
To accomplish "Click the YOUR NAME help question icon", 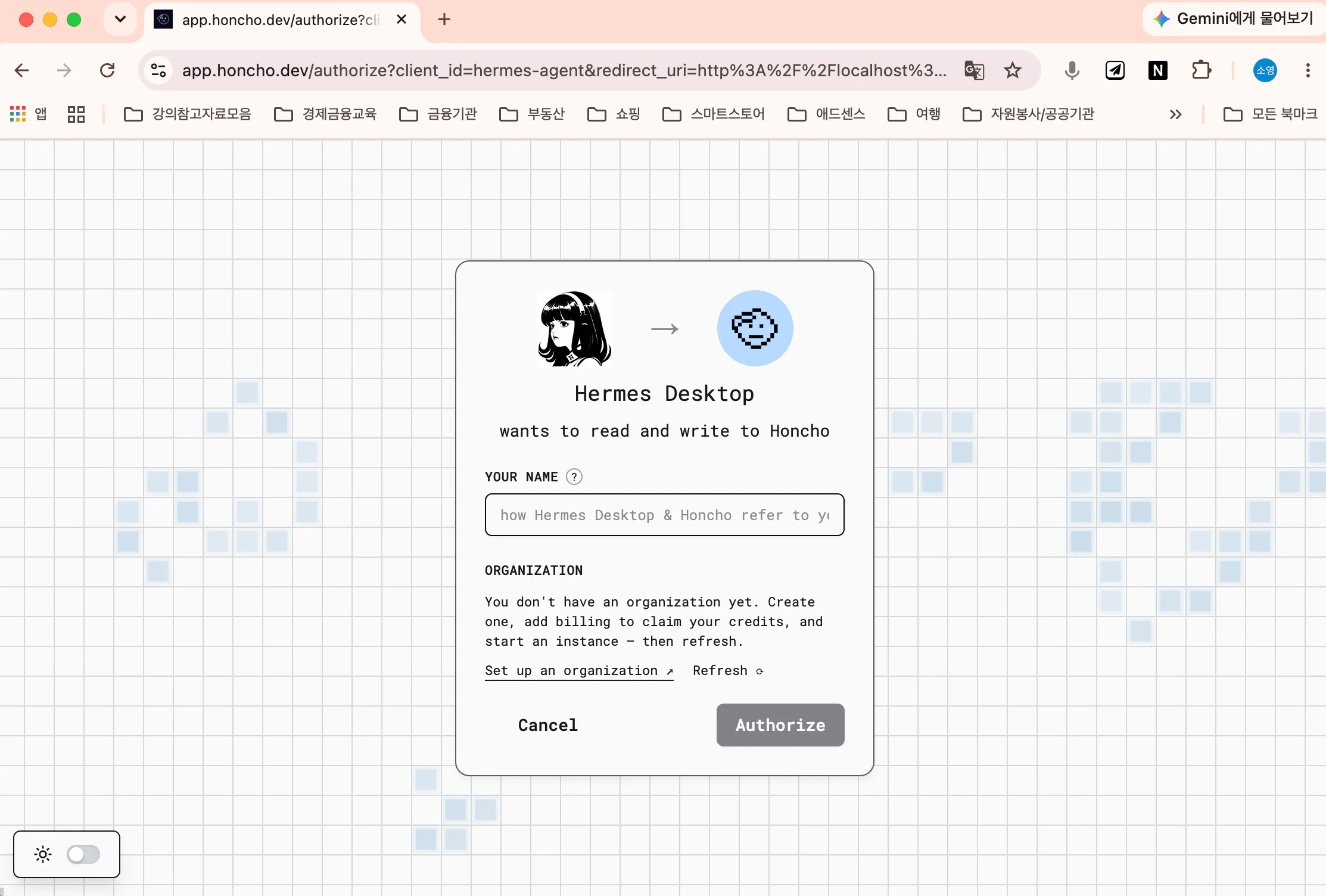I will coord(574,477).
